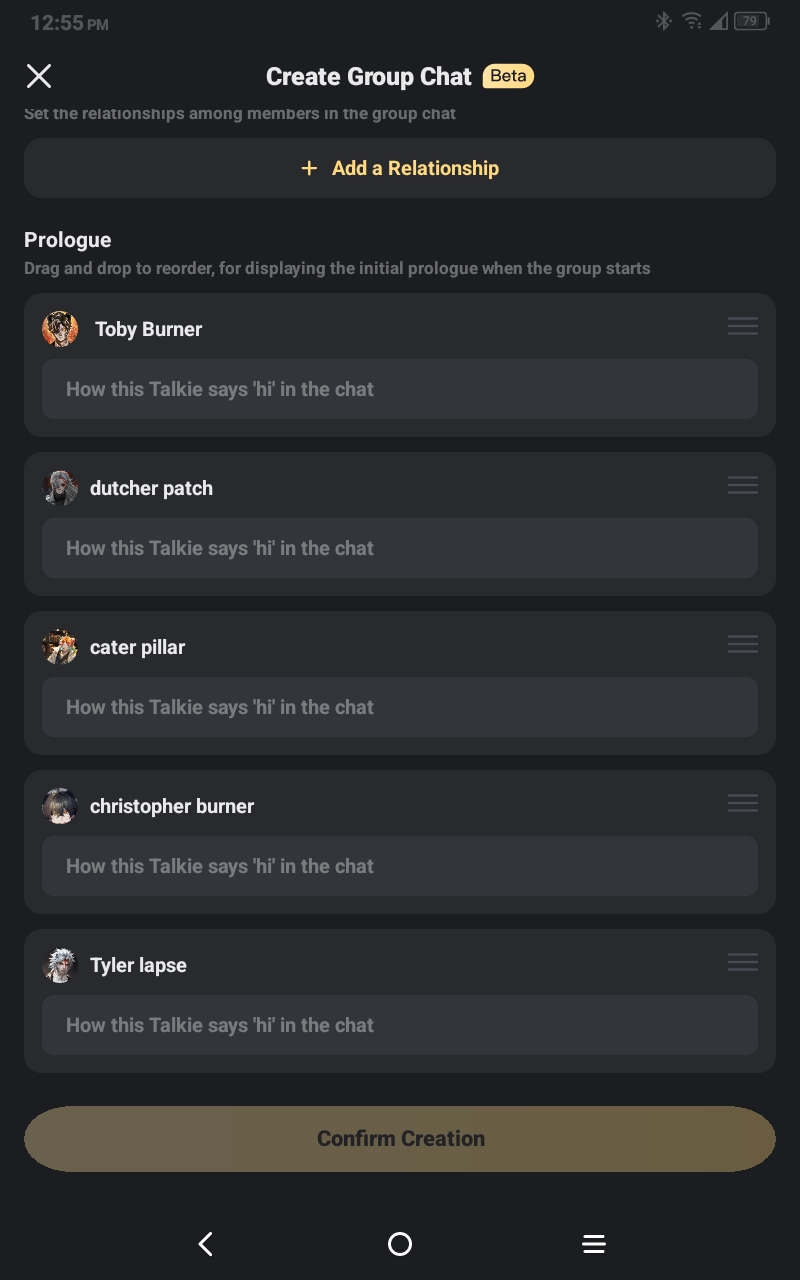Open Android recent apps menu icon
800x1280 pixels.
(x=594, y=1244)
